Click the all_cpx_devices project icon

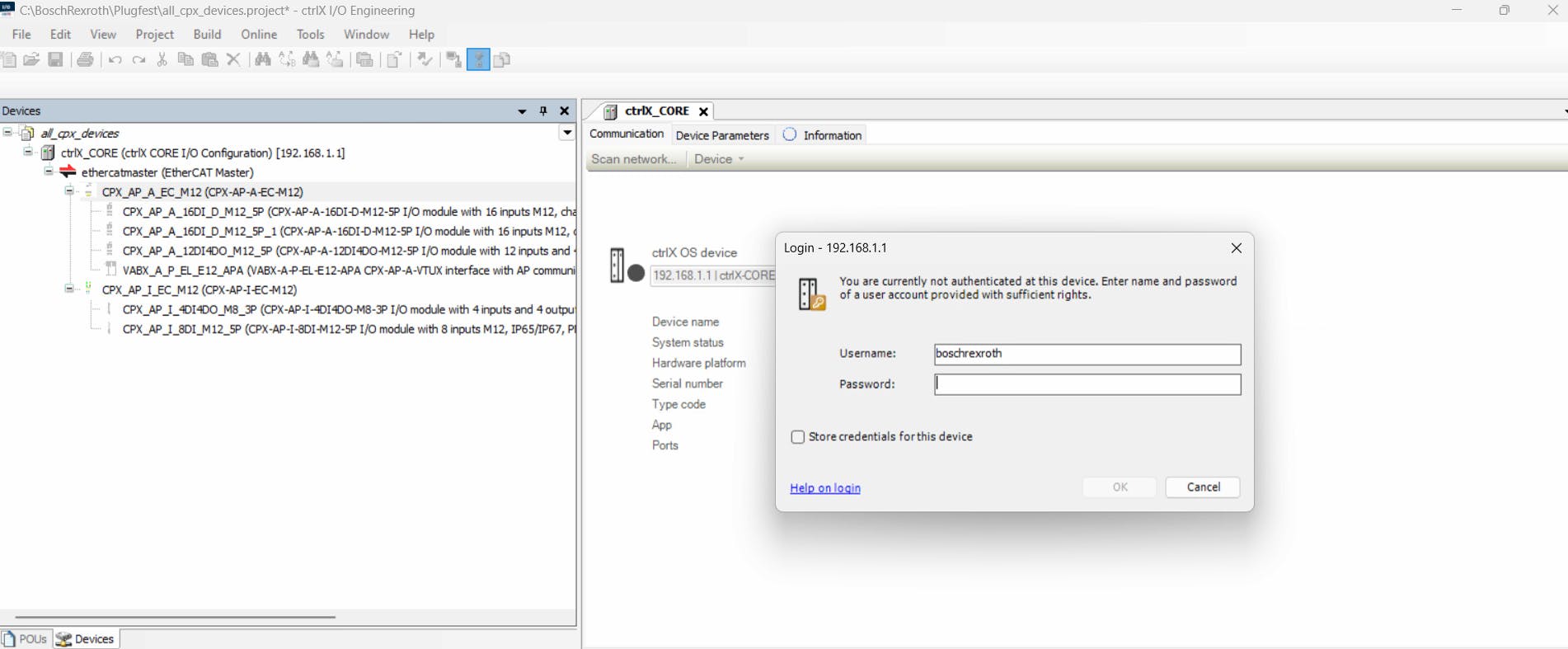(x=27, y=133)
